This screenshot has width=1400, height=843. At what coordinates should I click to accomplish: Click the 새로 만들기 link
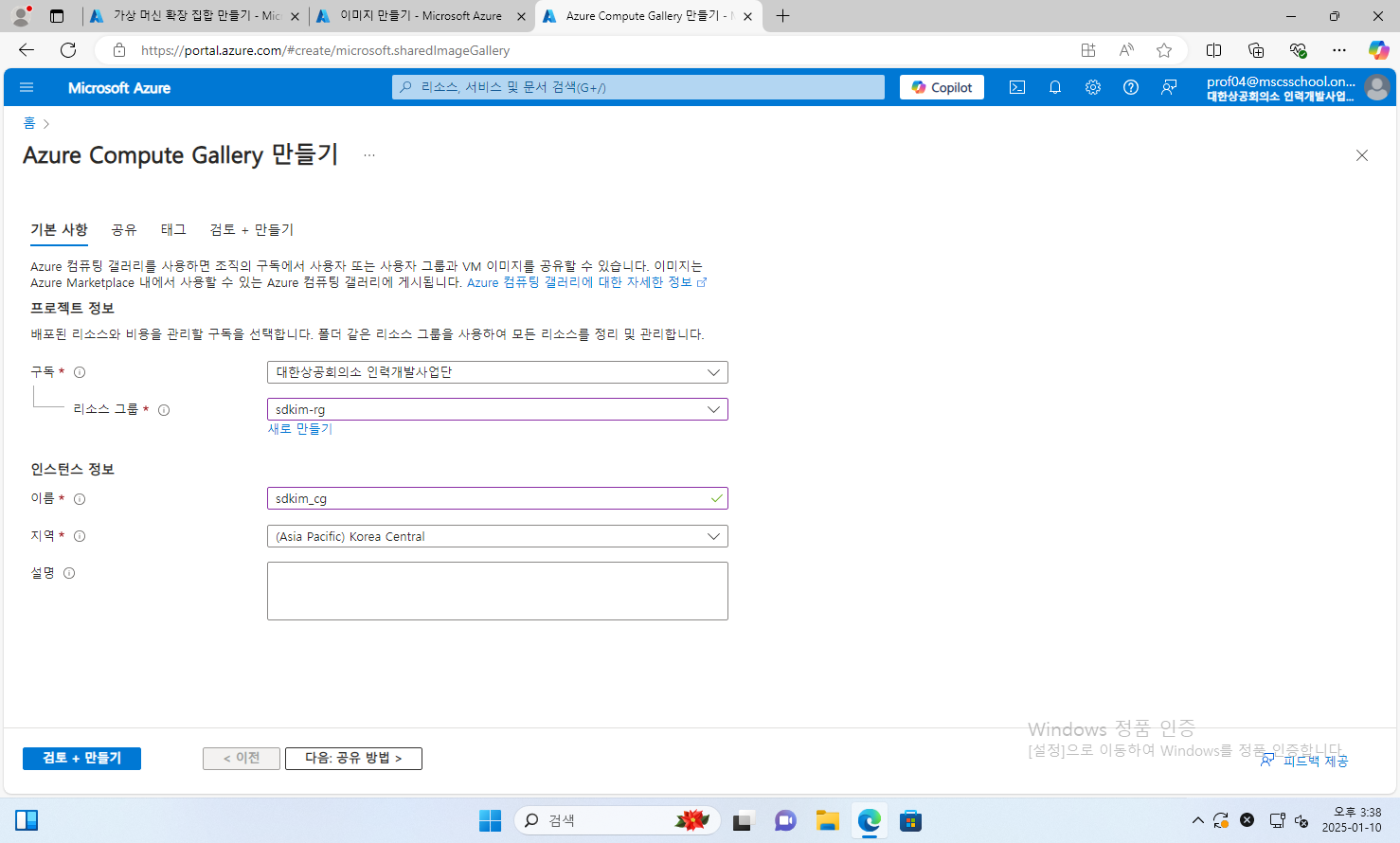300,429
